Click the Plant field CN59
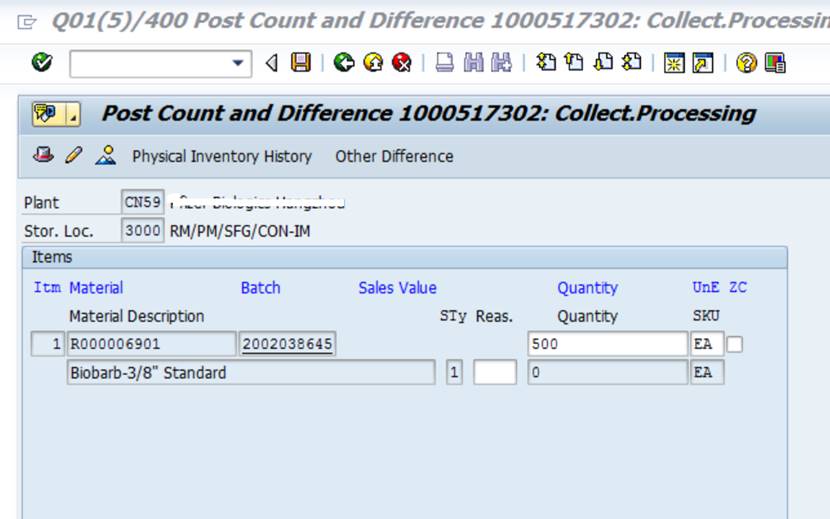The height and width of the screenshot is (519, 830). click(142, 202)
